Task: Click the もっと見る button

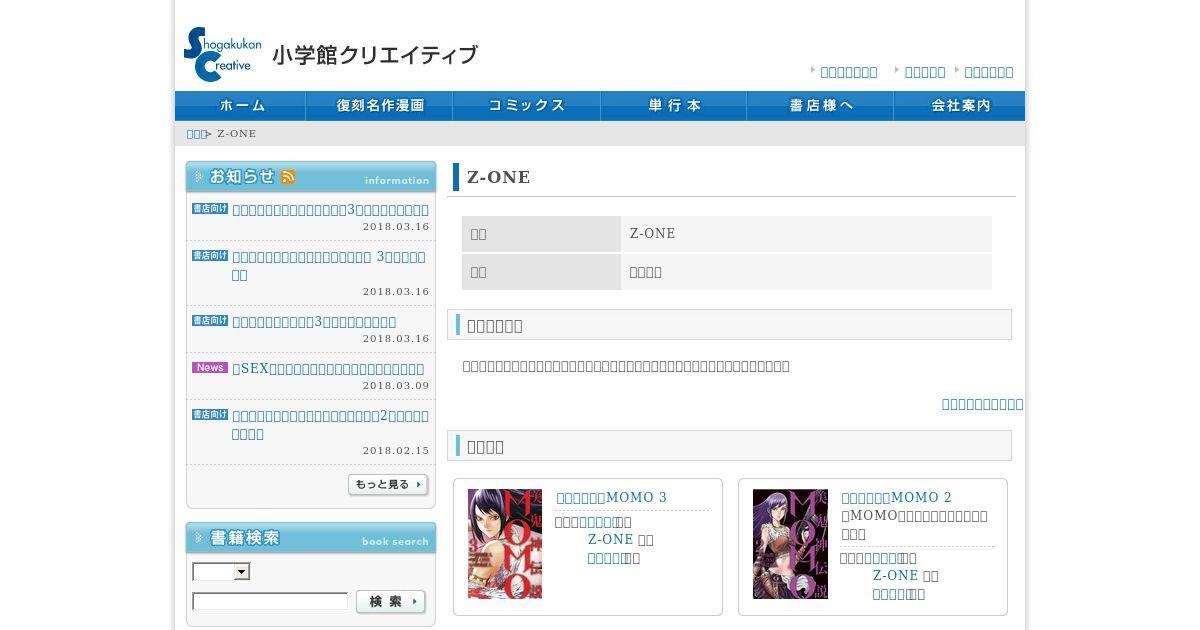Action: tap(388, 485)
